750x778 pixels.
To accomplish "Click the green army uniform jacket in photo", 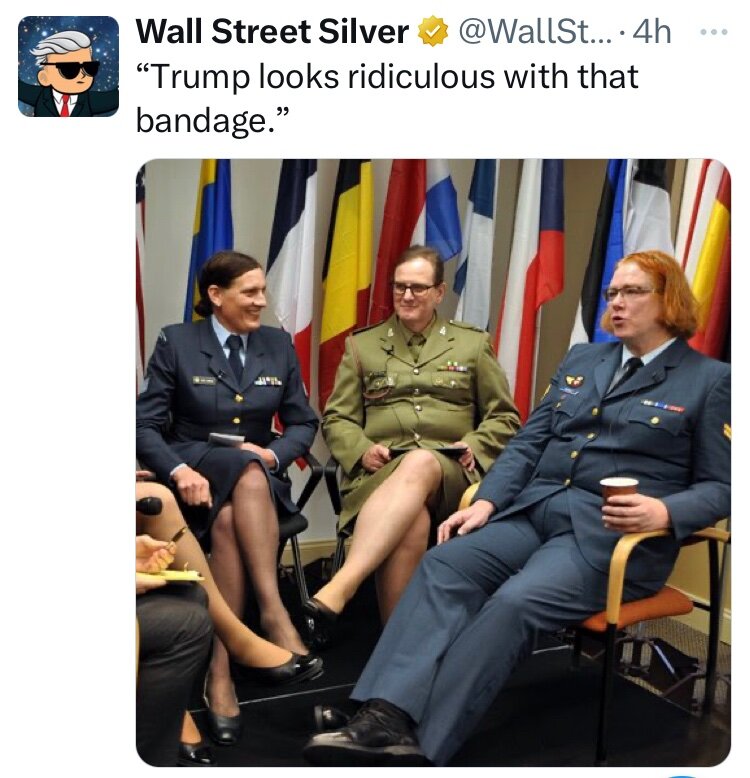I will click(417, 387).
